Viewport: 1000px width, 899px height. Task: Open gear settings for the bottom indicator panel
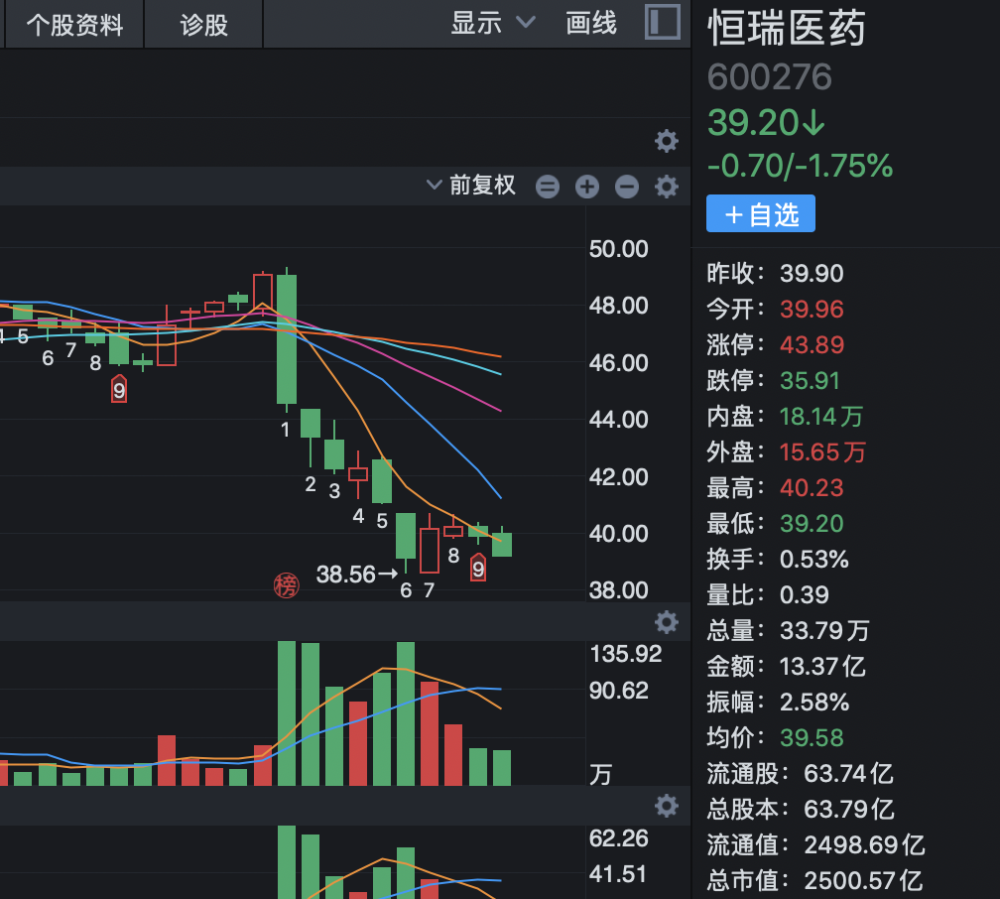(666, 806)
